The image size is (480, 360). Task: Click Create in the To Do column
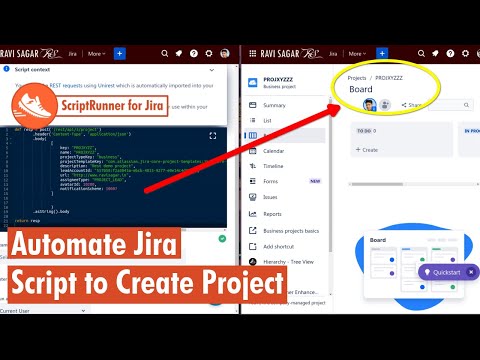367,150
